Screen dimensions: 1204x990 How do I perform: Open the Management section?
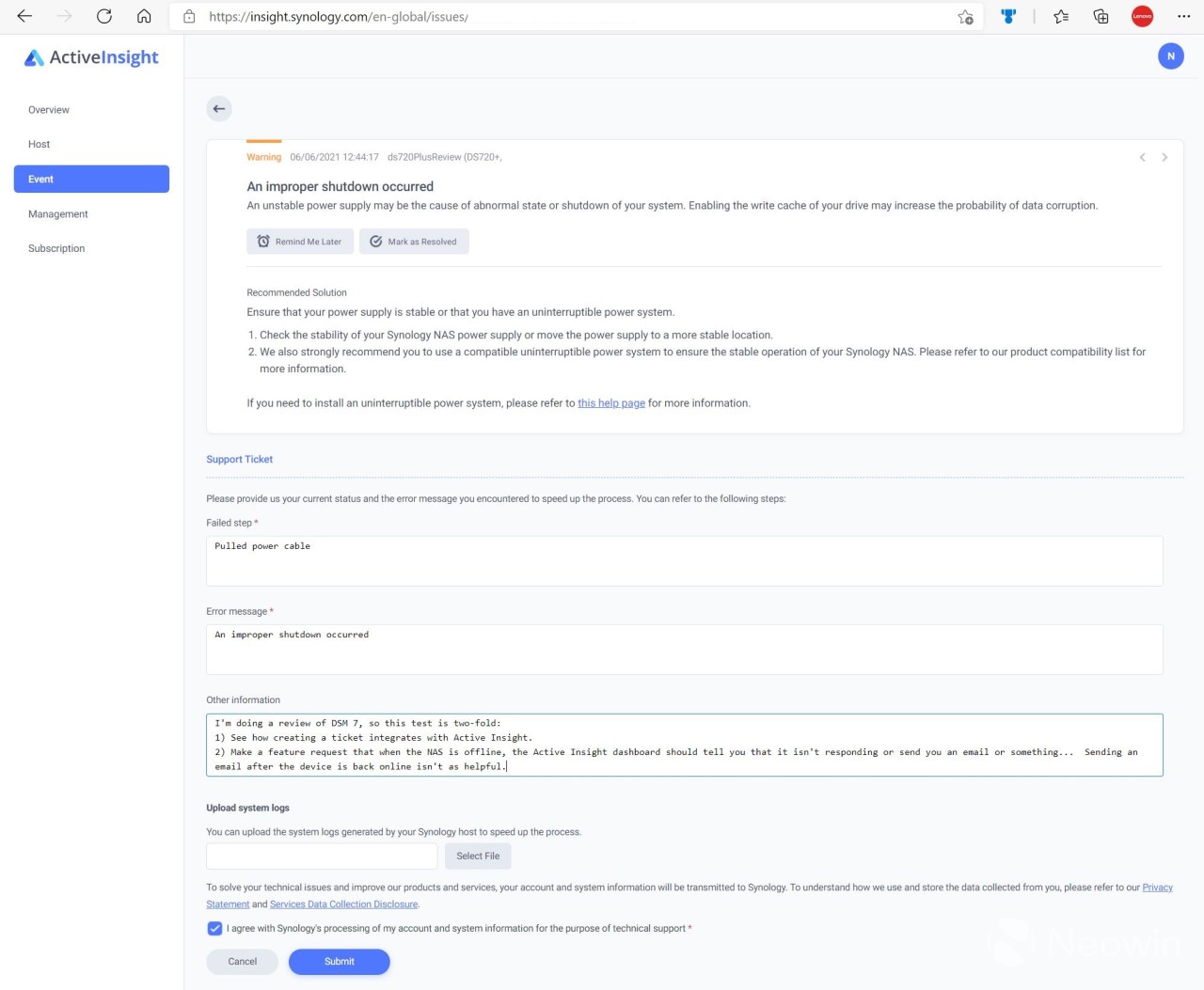[57, 214]
